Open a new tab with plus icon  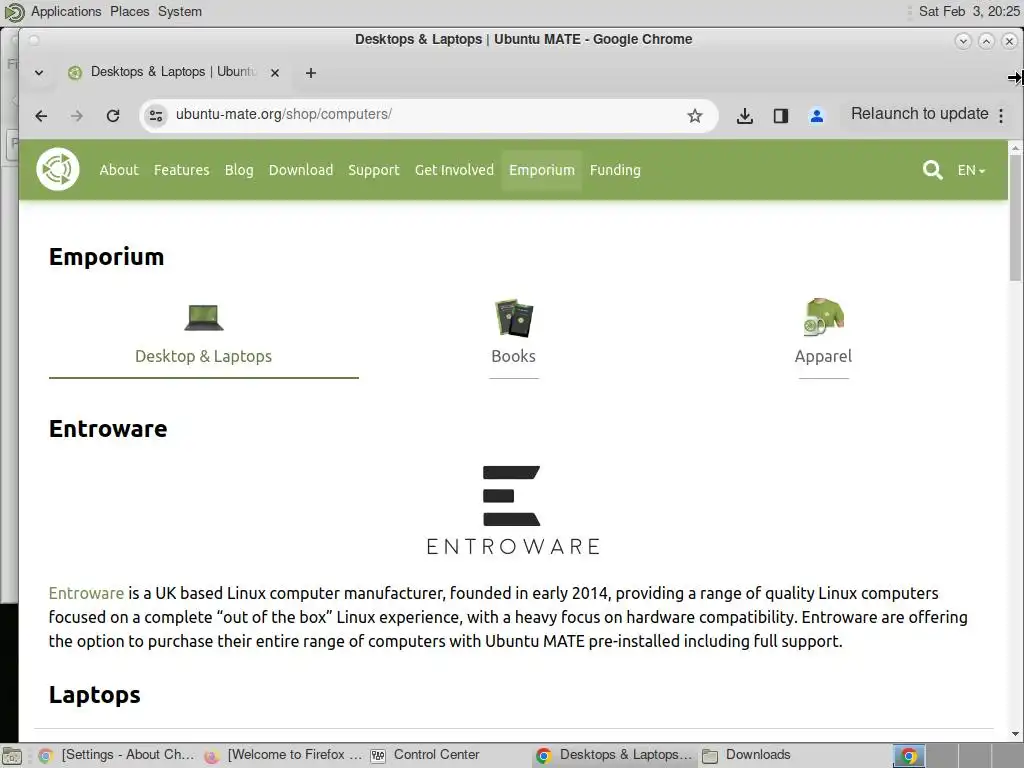point(311,73)
